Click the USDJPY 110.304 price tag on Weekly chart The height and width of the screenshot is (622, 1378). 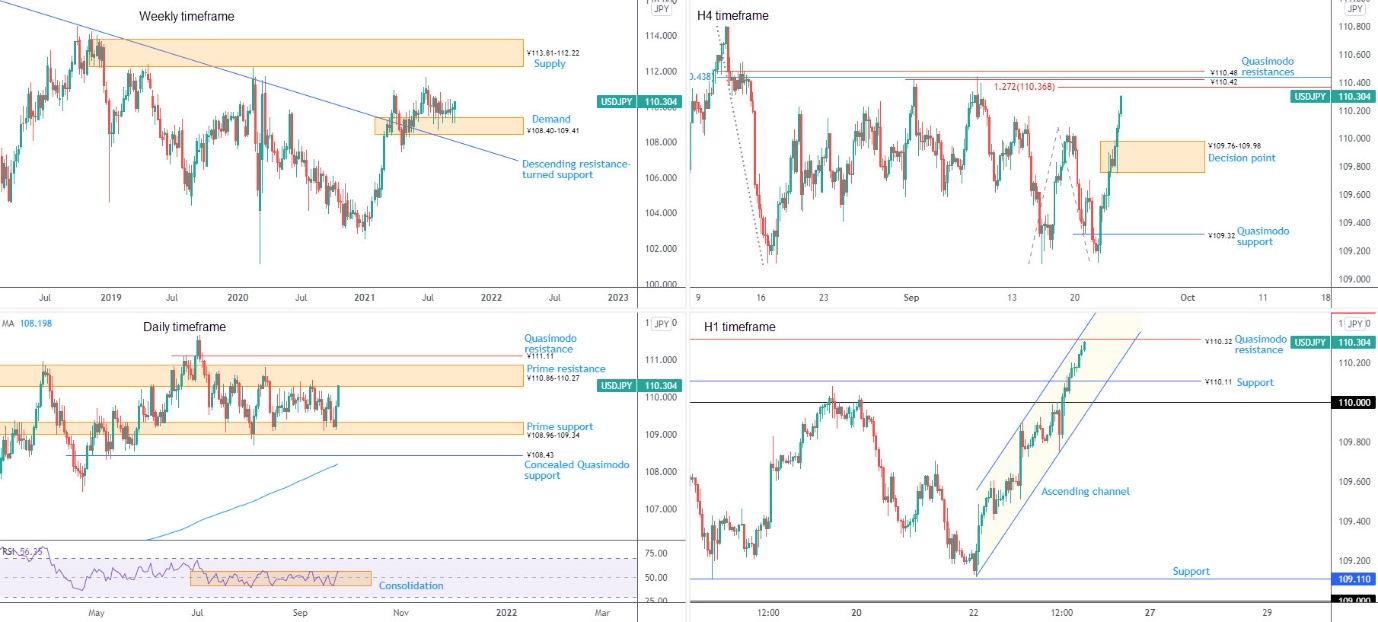tap(638, 101)
